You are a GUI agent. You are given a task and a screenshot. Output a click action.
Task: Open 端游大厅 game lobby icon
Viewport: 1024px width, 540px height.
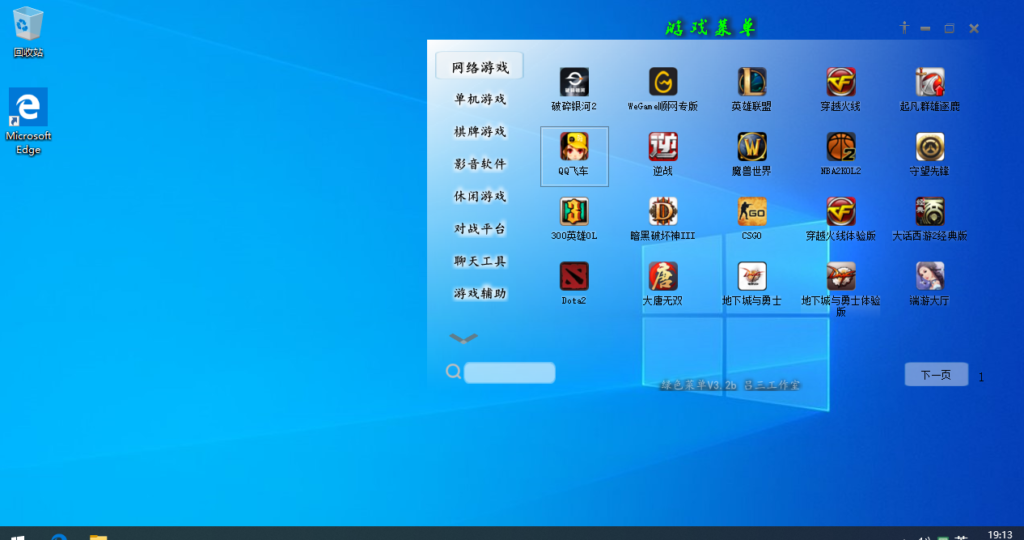(929, 276)
